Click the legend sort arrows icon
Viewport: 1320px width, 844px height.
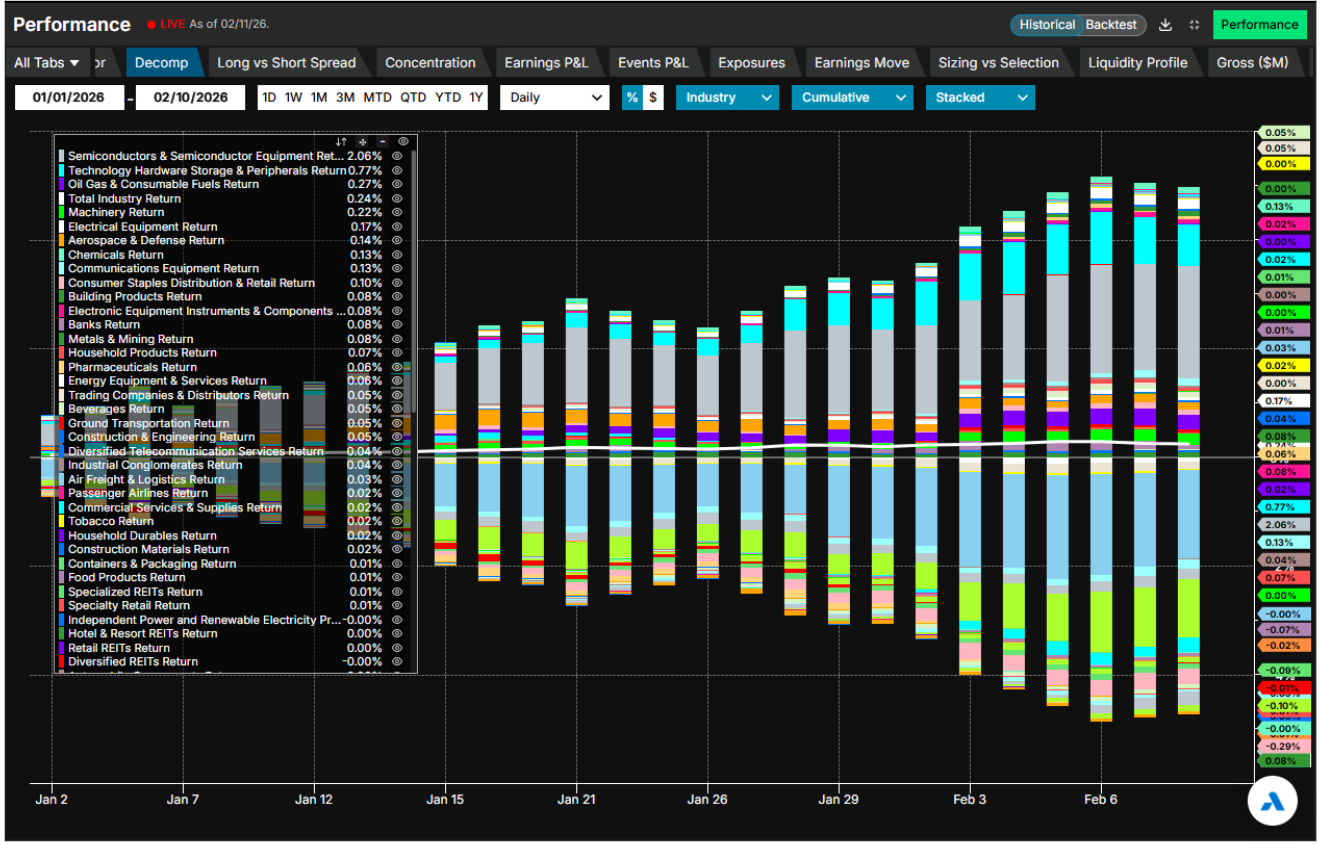click(342, 142)
